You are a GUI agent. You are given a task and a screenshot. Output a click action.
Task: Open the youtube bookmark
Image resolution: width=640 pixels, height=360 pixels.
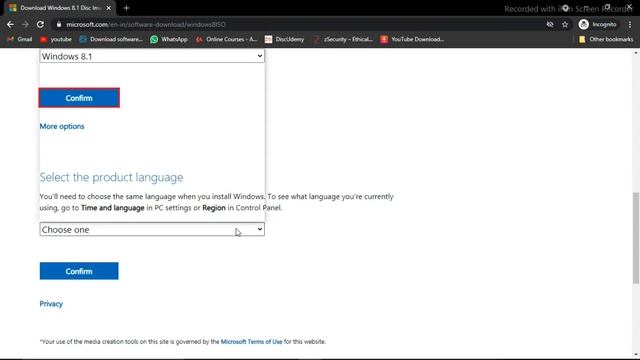[x=56, y=39]
